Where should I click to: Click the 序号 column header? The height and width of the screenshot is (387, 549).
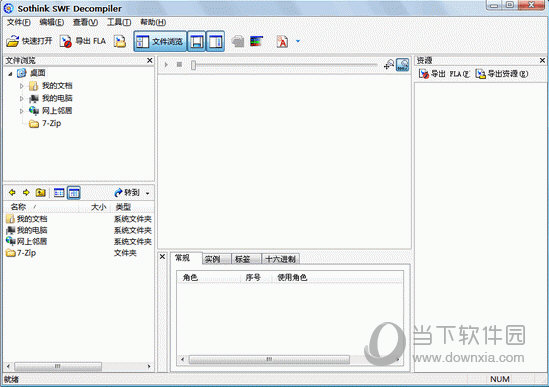coord(256,278)
